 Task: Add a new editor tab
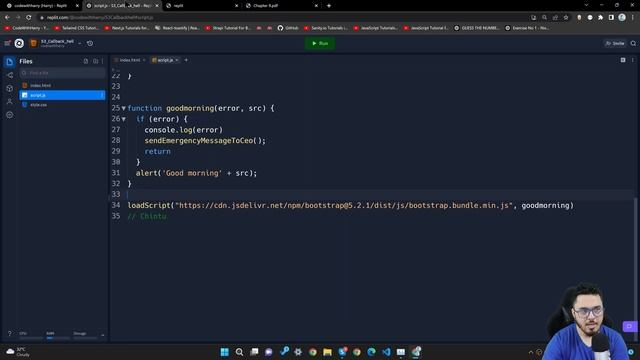pyautogui.click(x=186, y=60)
